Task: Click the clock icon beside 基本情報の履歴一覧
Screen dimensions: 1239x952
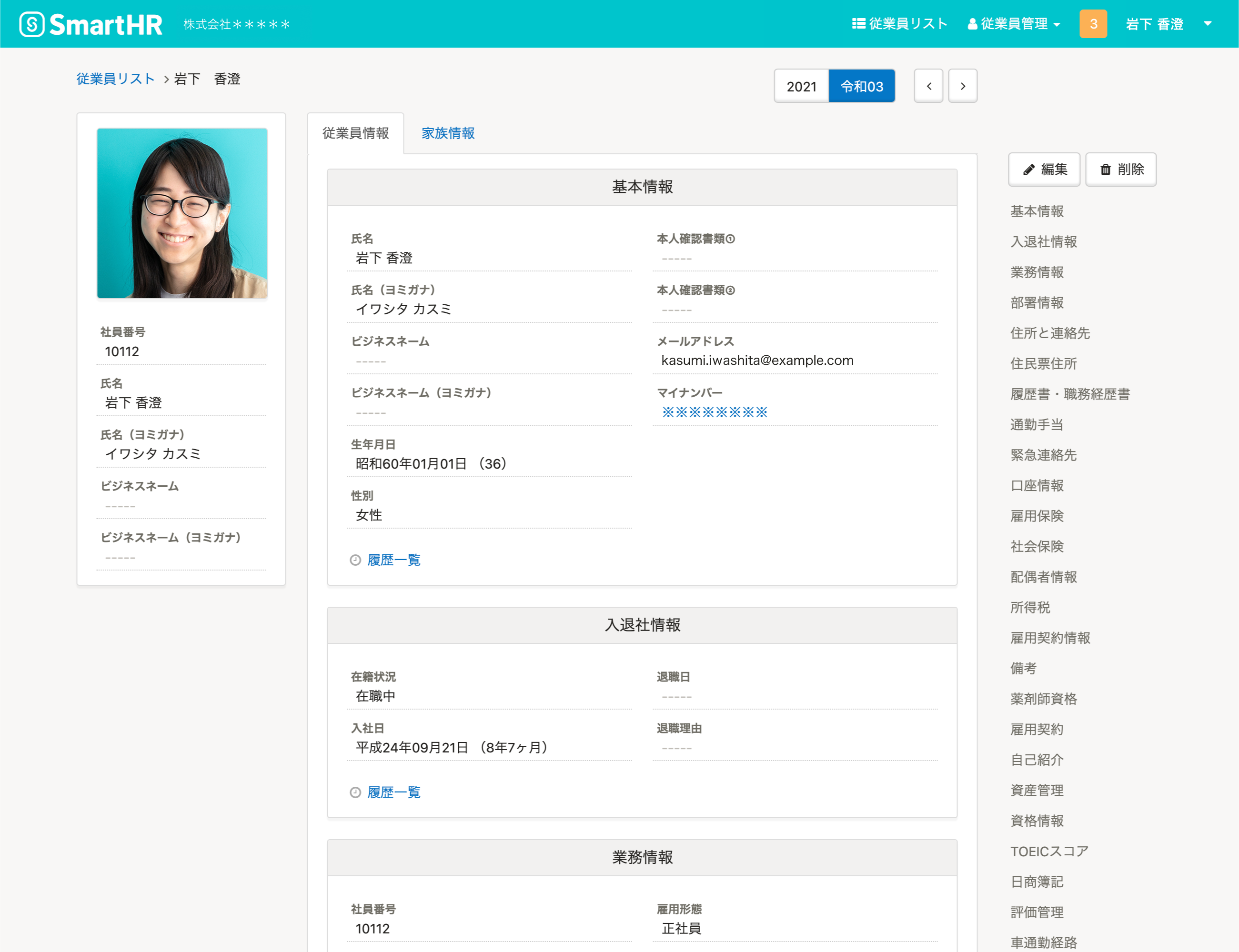Action: [x=355, y=560]
